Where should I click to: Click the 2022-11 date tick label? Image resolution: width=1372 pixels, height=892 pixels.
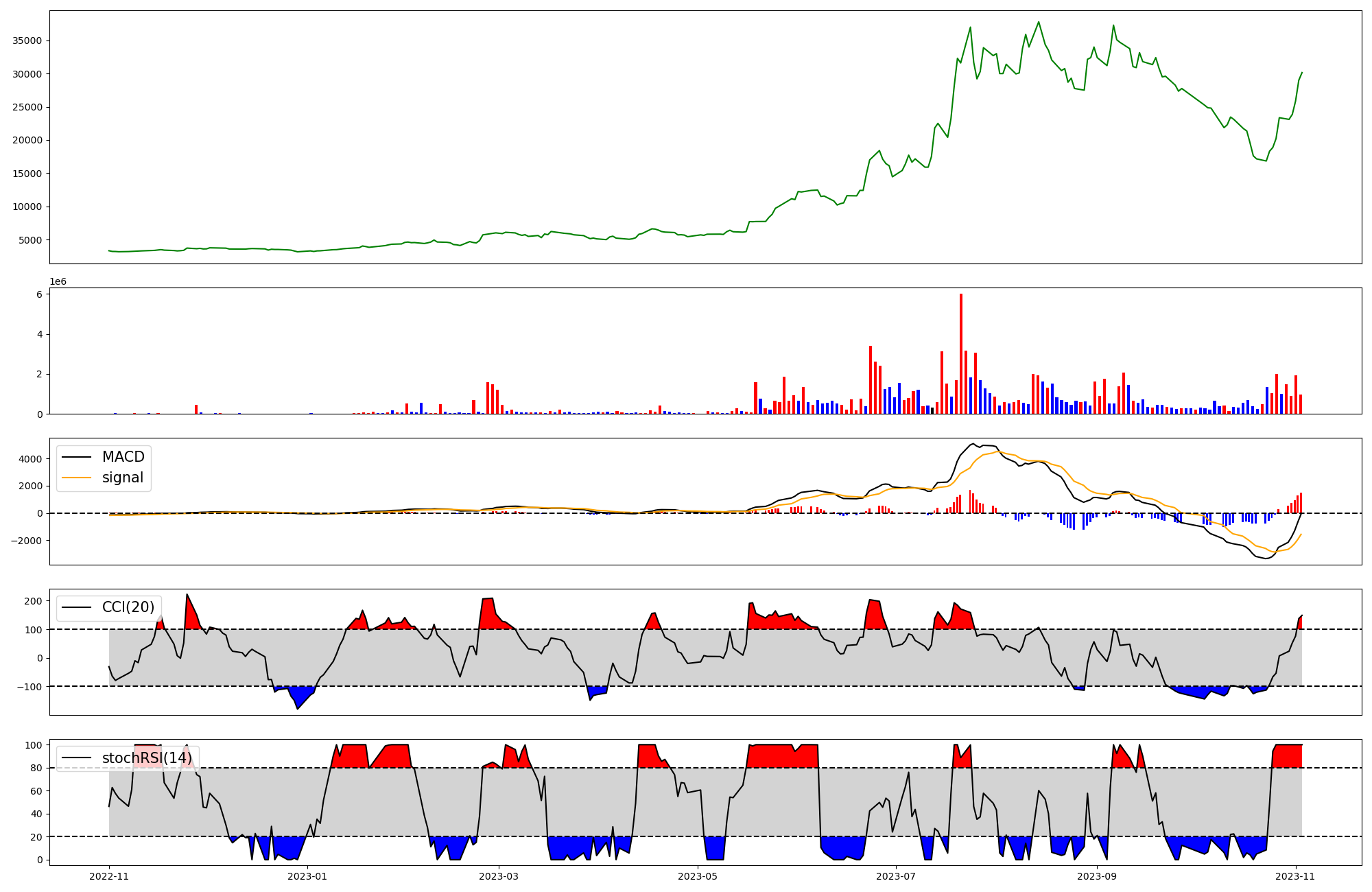pos(109,876)
